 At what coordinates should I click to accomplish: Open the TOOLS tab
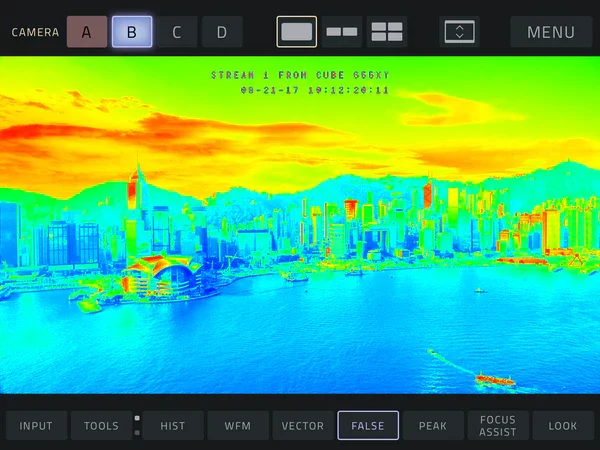[101, 426]
